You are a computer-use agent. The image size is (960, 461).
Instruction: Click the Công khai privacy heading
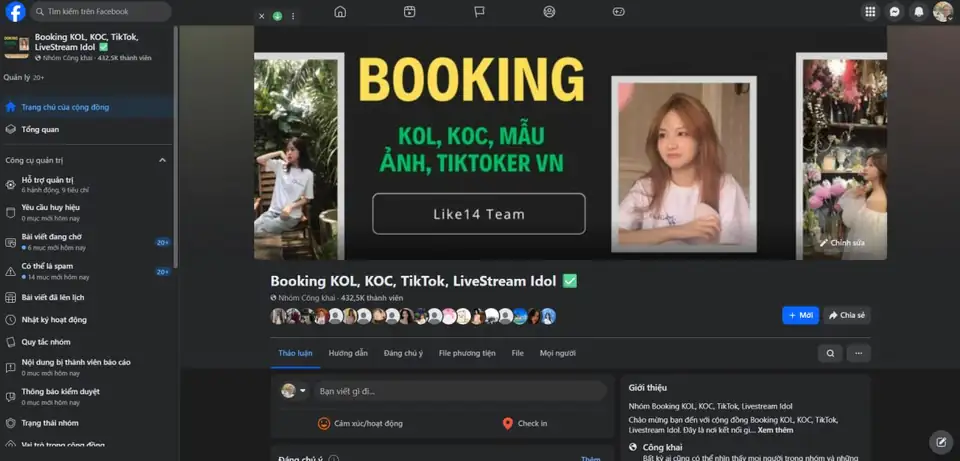pyautogui.click(x=662, y=448)
